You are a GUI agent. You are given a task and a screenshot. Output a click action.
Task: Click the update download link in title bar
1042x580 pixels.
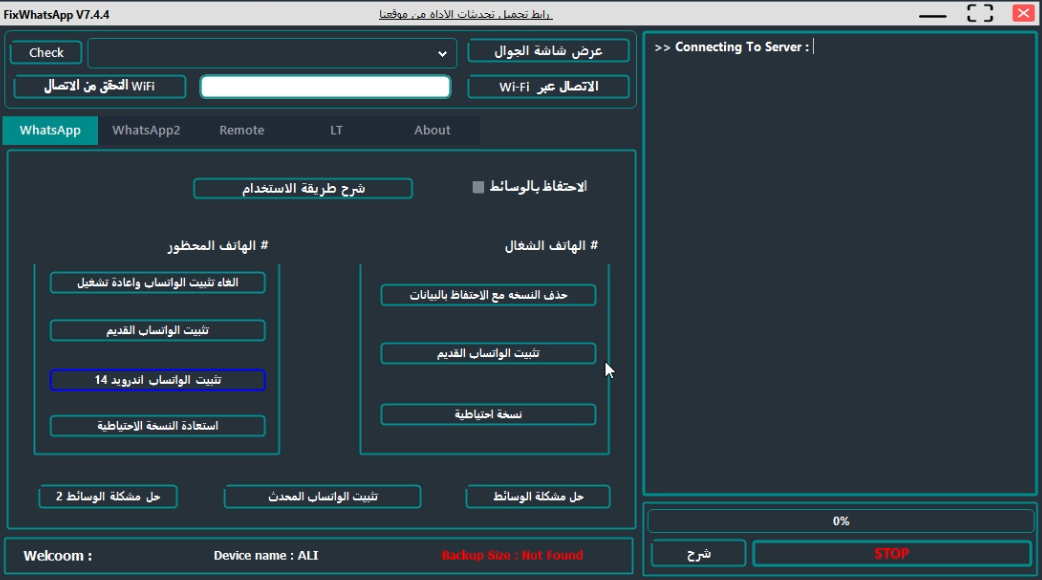tap(465, 14)
